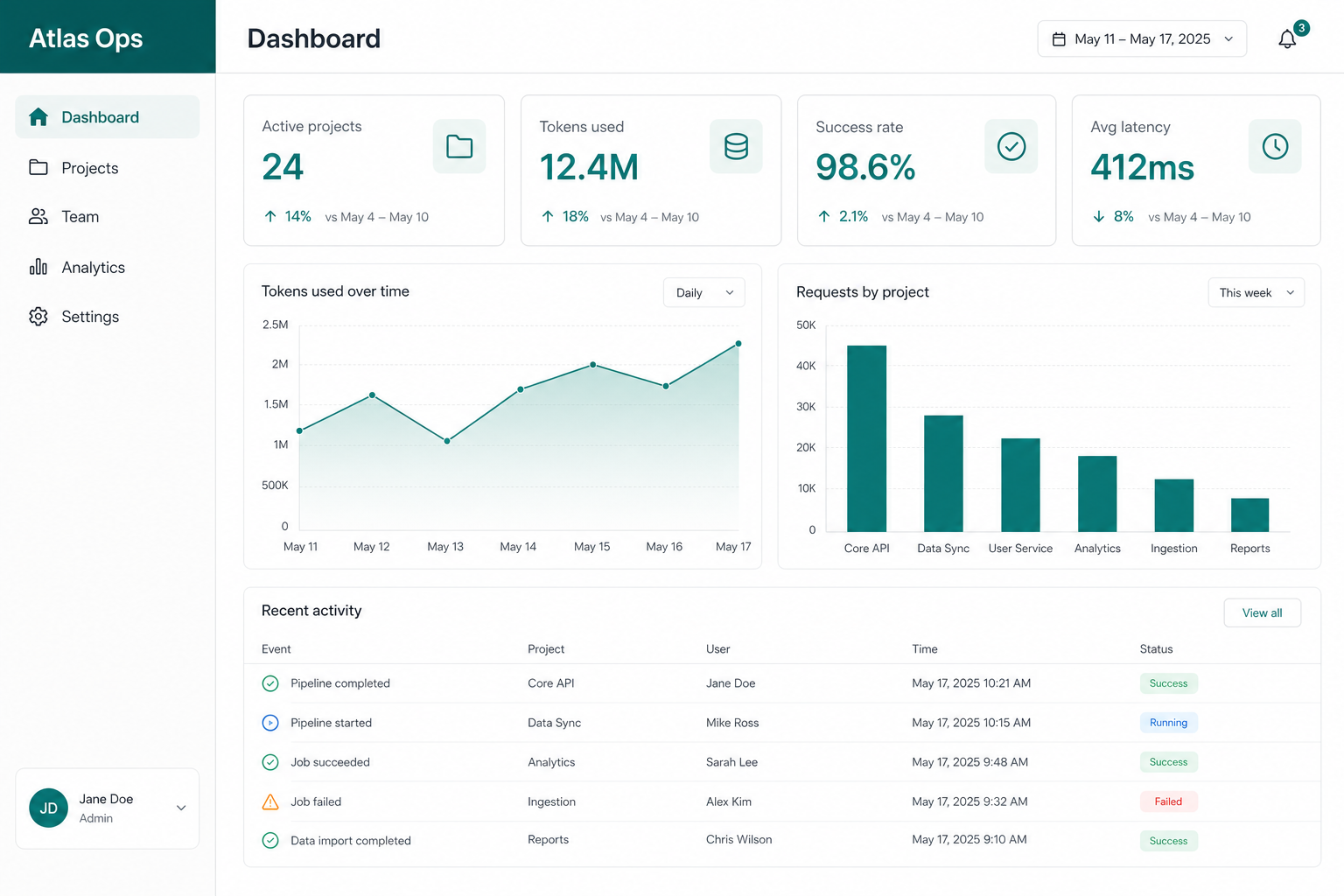Click the database icon on Tokens used card

[736, 146]
